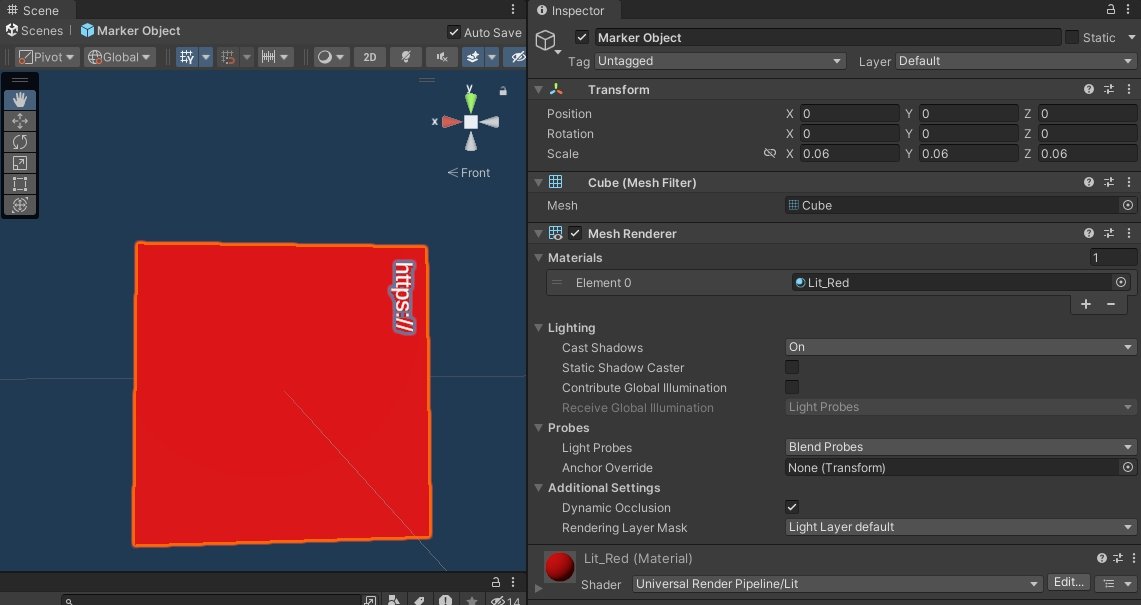Viewport: 1141px width, 605px height.
Task: Enable Static Shadow Caster checkbox
Action: coord(792,368)
